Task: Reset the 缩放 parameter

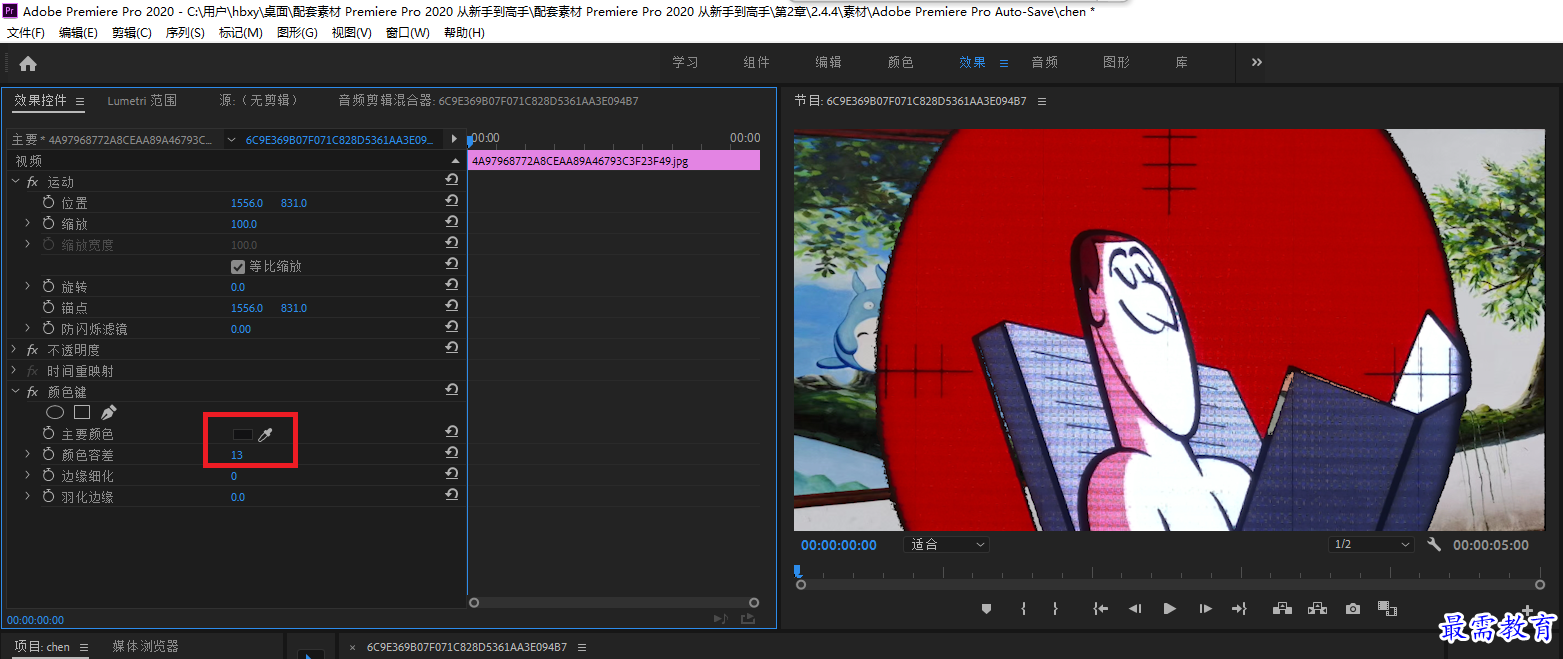Action: [452, 223]
